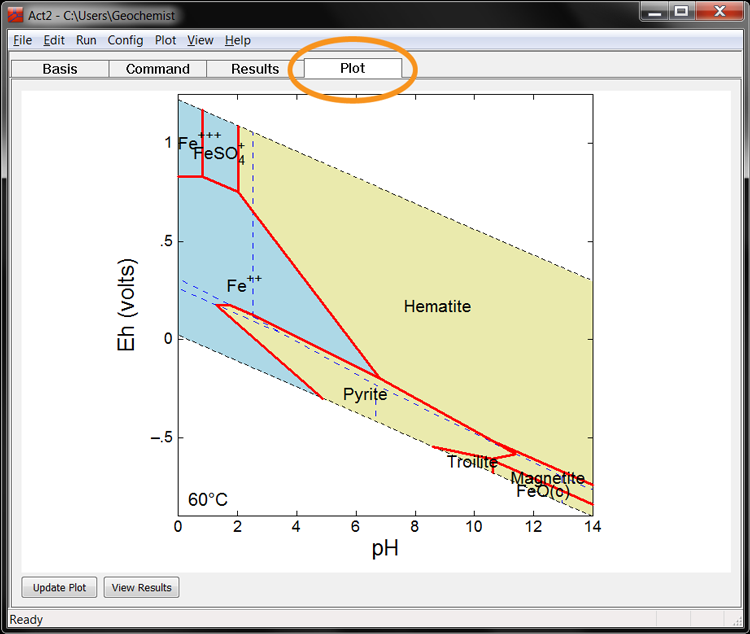Image resolution: width=750 pixels, height=634 pixels.
Task: Switch to the Command tab
Action: [158, 69]
